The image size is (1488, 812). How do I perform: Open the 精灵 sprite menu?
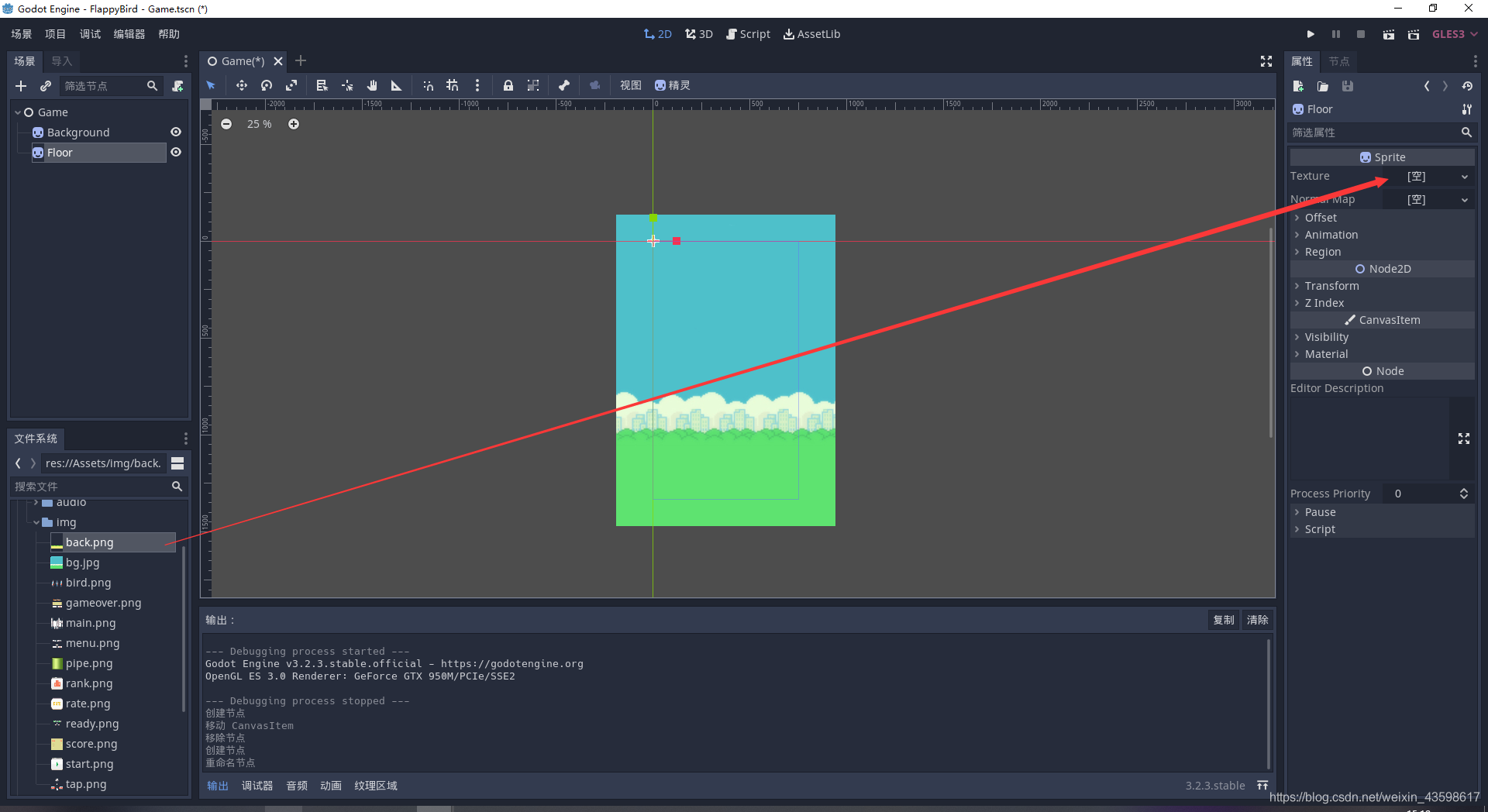click(672, 85)
